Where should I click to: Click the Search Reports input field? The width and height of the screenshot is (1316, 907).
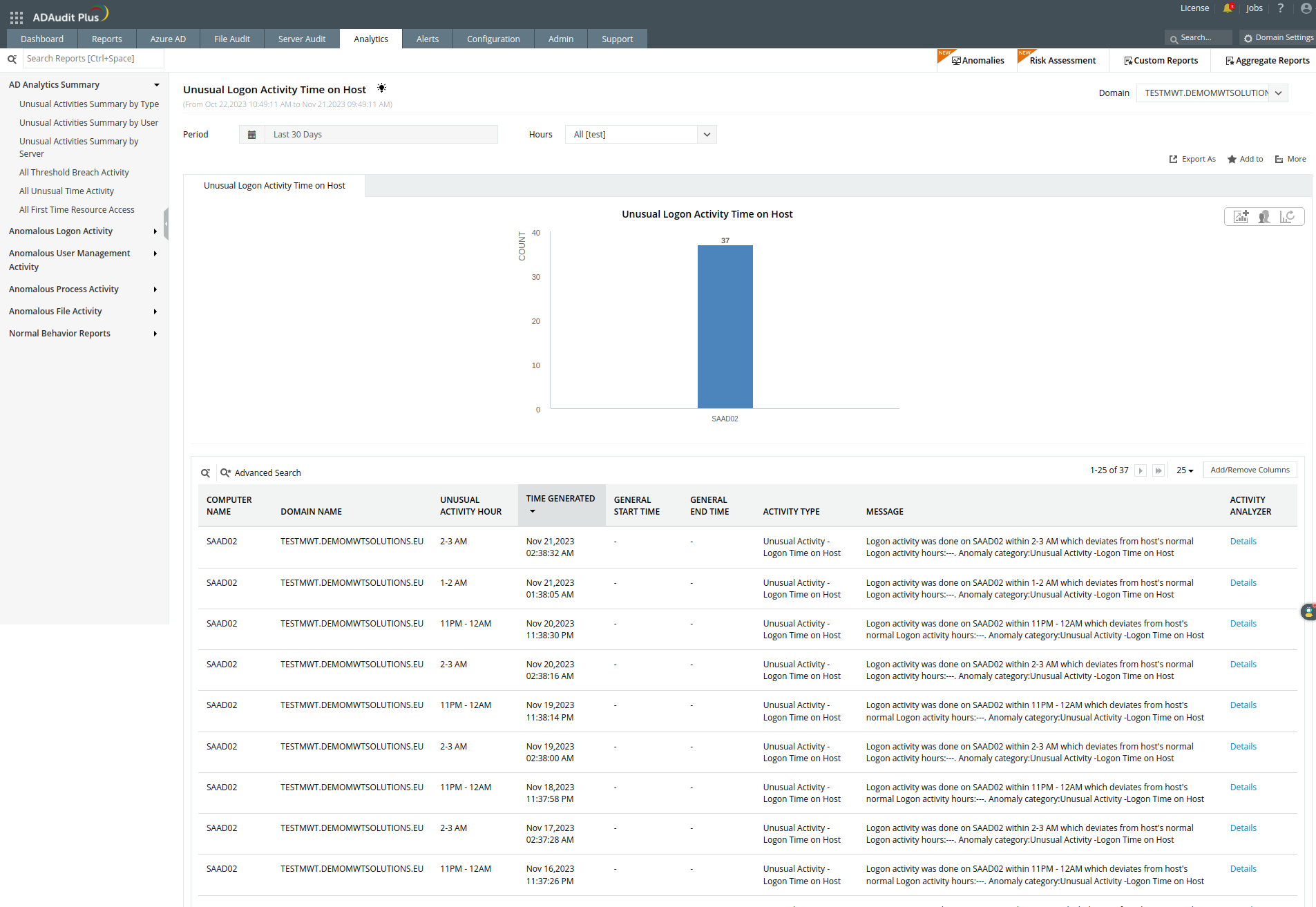click(93, 59)
